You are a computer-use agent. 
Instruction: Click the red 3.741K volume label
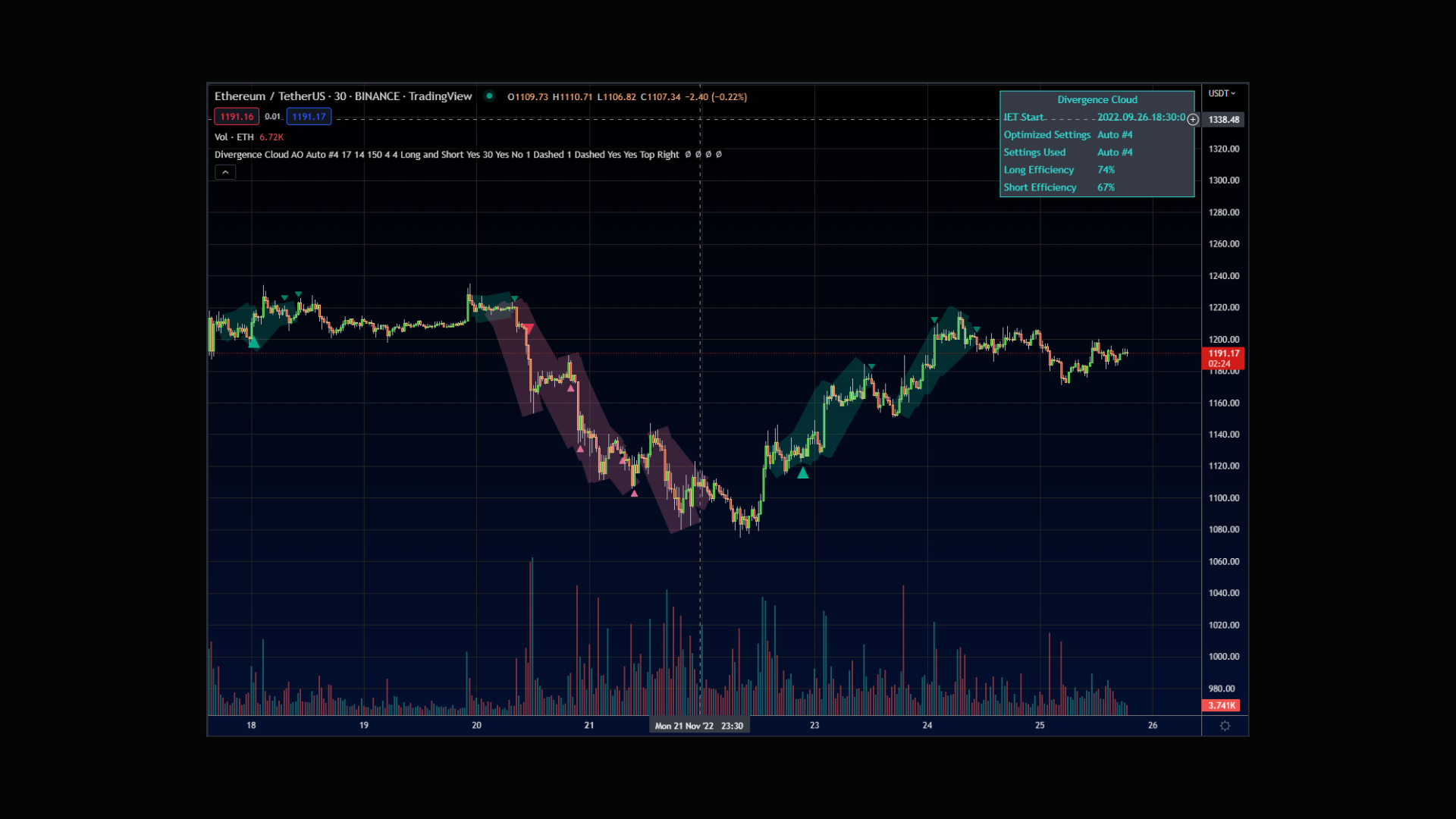pyautogui.click(x=1222, y=705)
